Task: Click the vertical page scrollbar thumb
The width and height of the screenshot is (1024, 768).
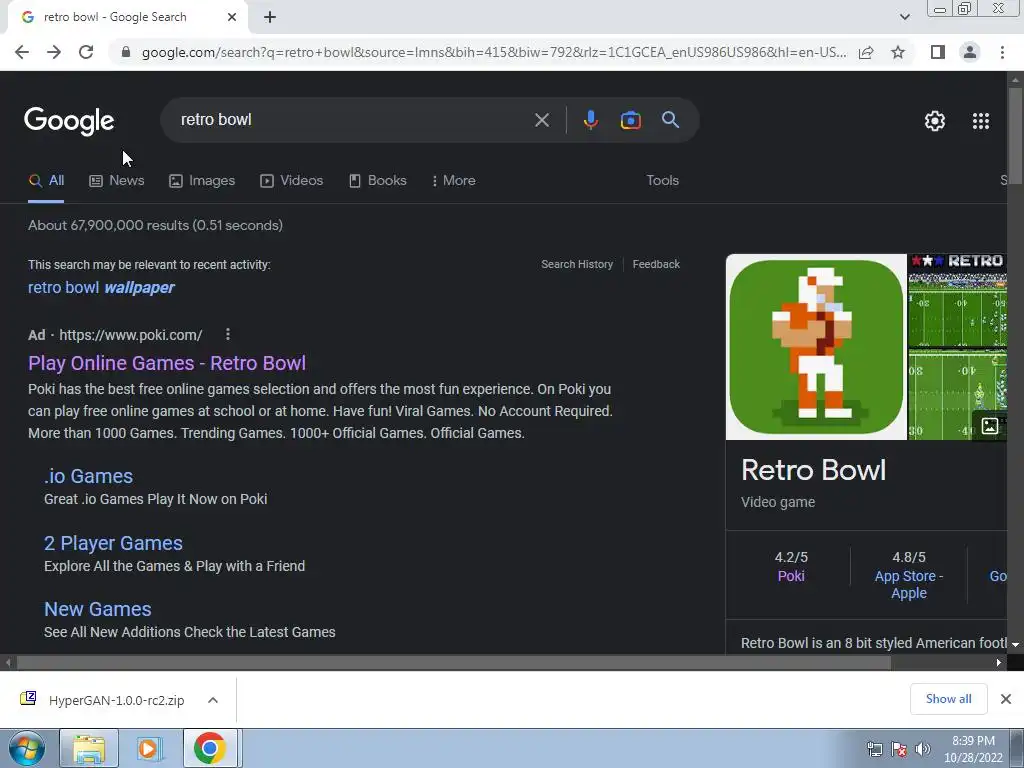Action: tap(1015, 138)
